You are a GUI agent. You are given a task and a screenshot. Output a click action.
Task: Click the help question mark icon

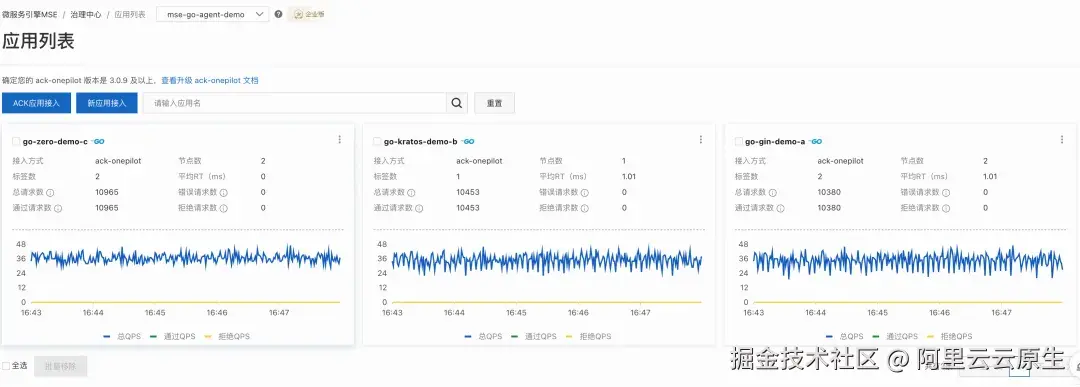278,14
